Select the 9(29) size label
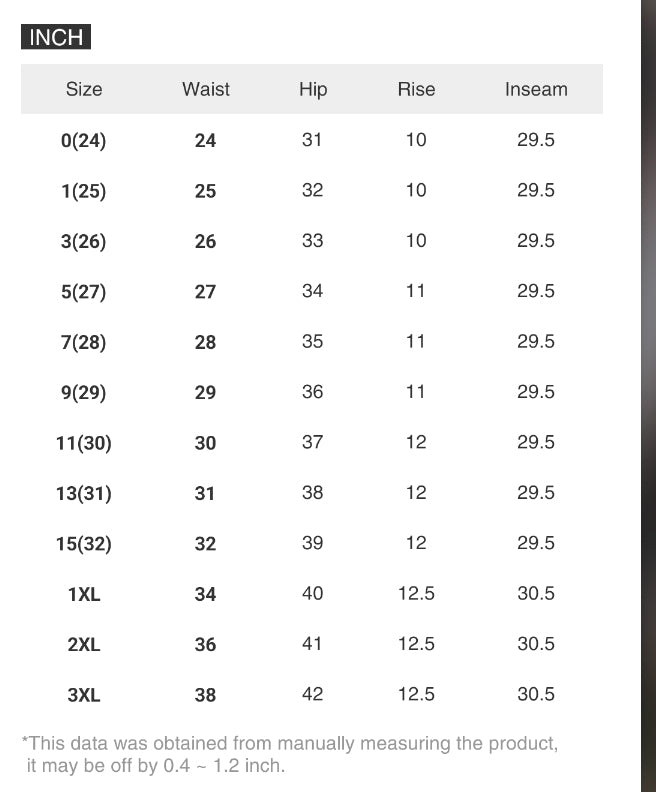This screenshot has height=792, width=656. tap(84, 393)
